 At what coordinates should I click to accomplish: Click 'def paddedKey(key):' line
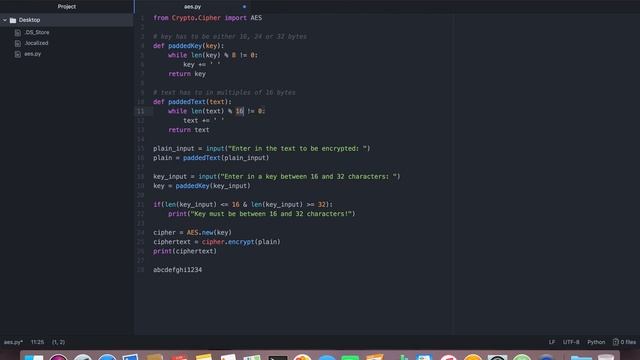(189, 46)
